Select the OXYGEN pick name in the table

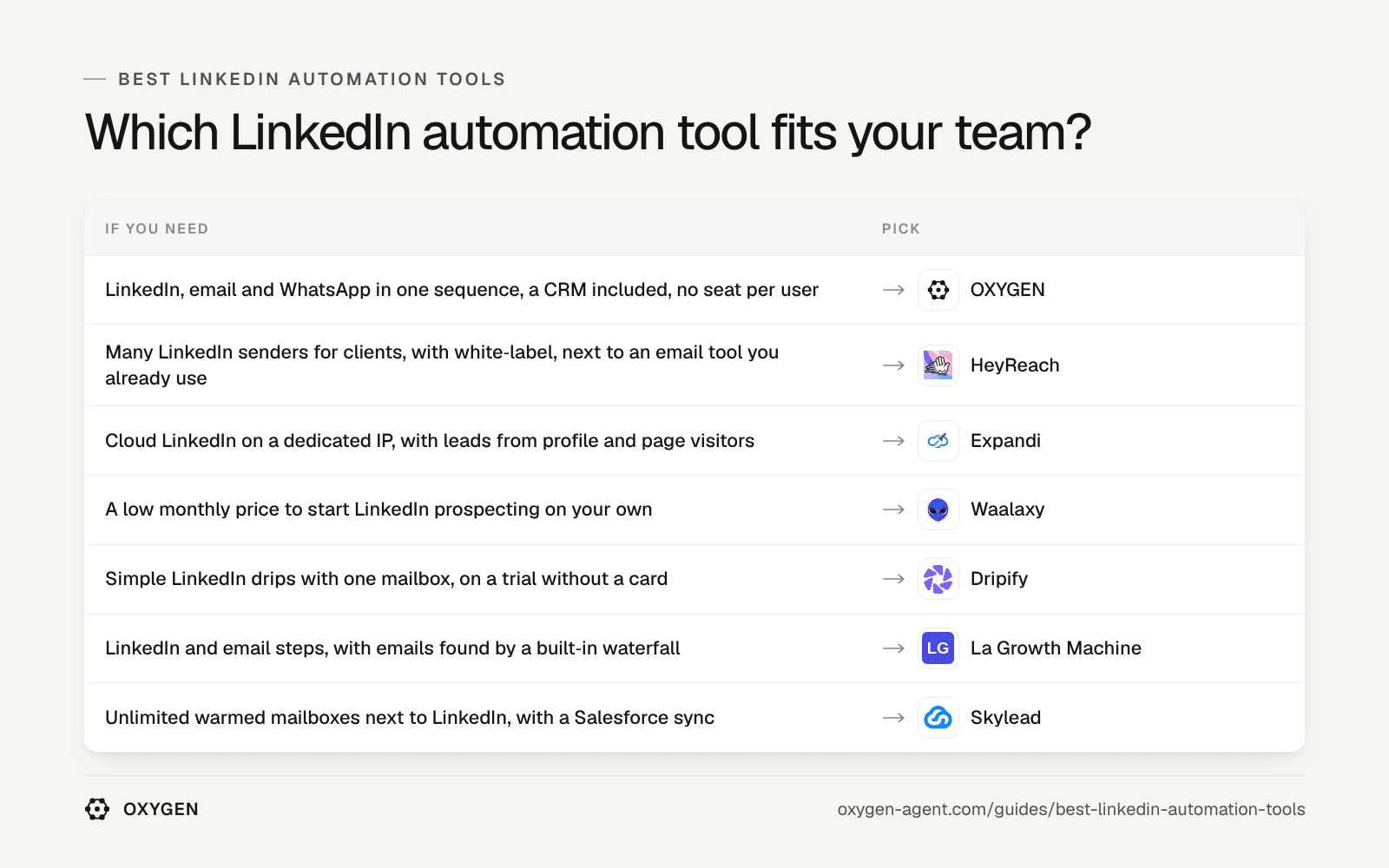tap(1007, 290)
